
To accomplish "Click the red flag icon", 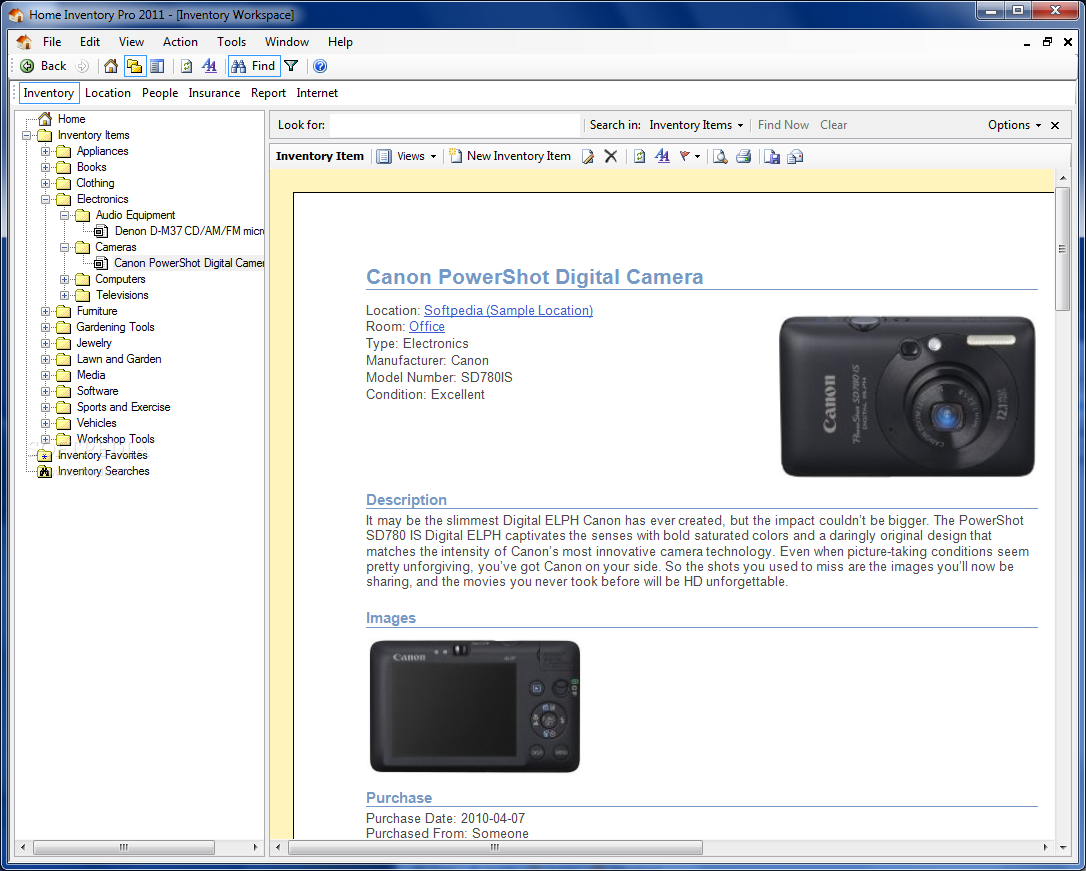I will point(685,156).
